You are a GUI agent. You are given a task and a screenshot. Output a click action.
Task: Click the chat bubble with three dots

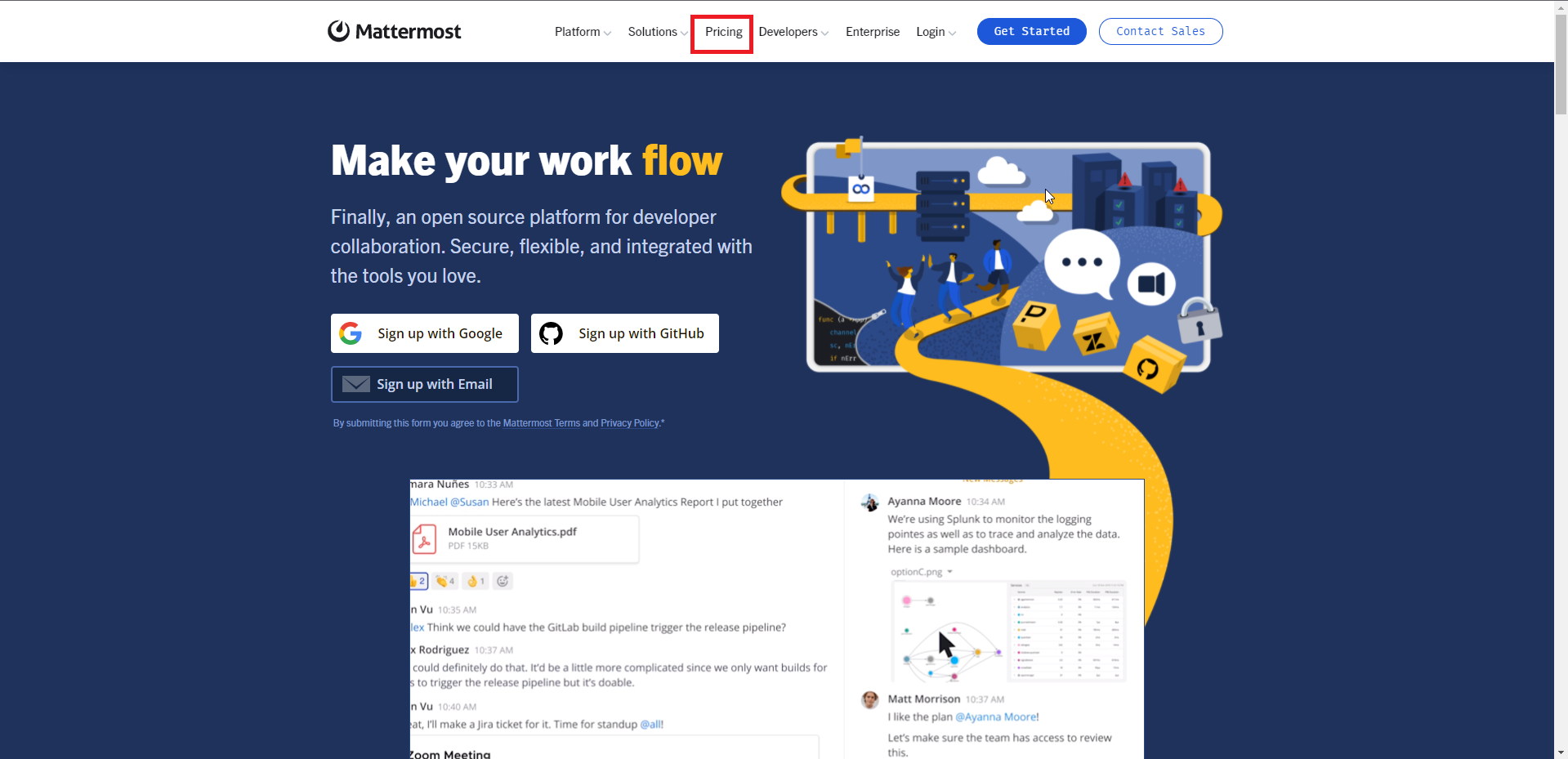[1082, 263]
